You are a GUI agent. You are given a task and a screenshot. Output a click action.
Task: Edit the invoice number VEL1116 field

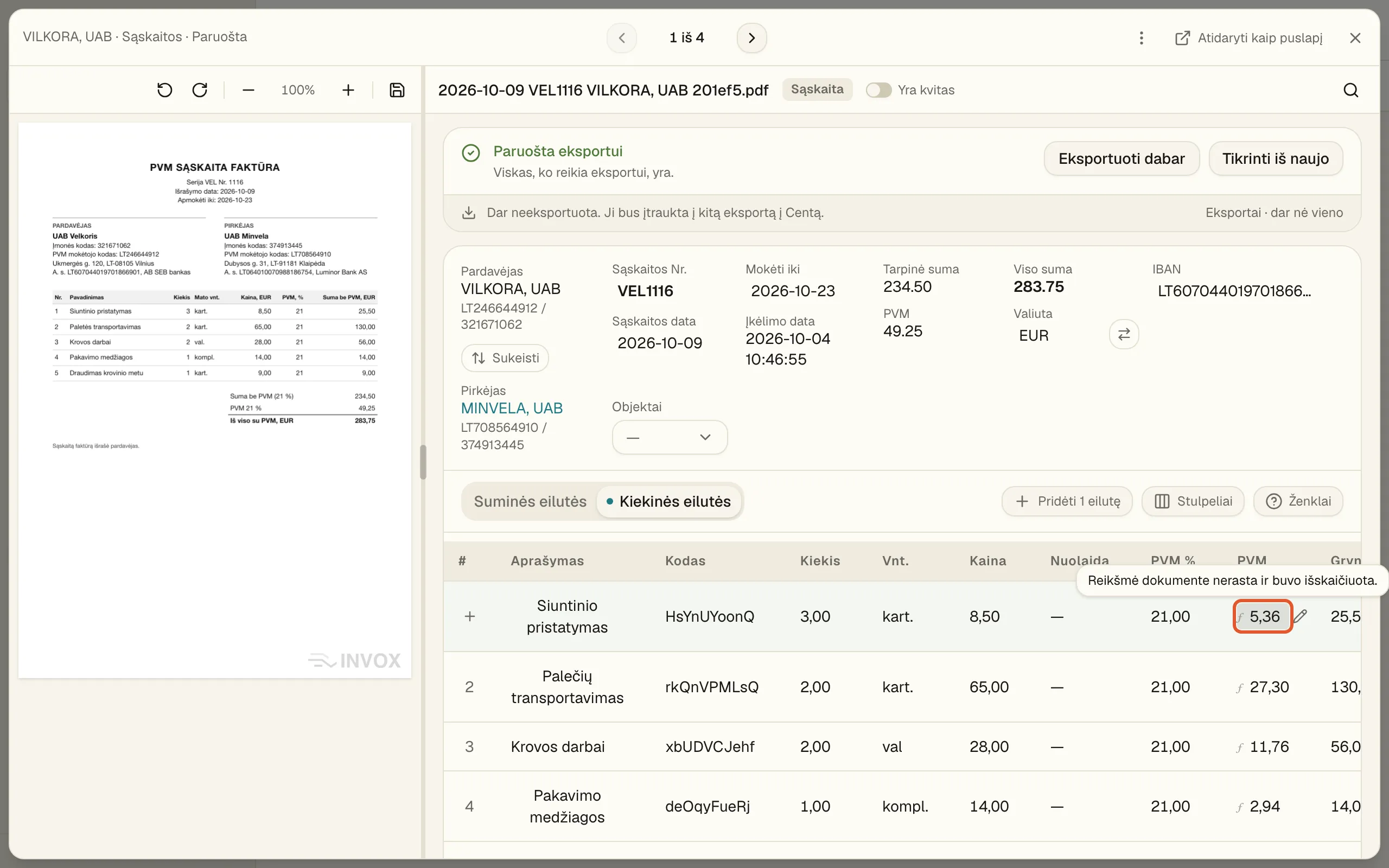tap(645, 291)
